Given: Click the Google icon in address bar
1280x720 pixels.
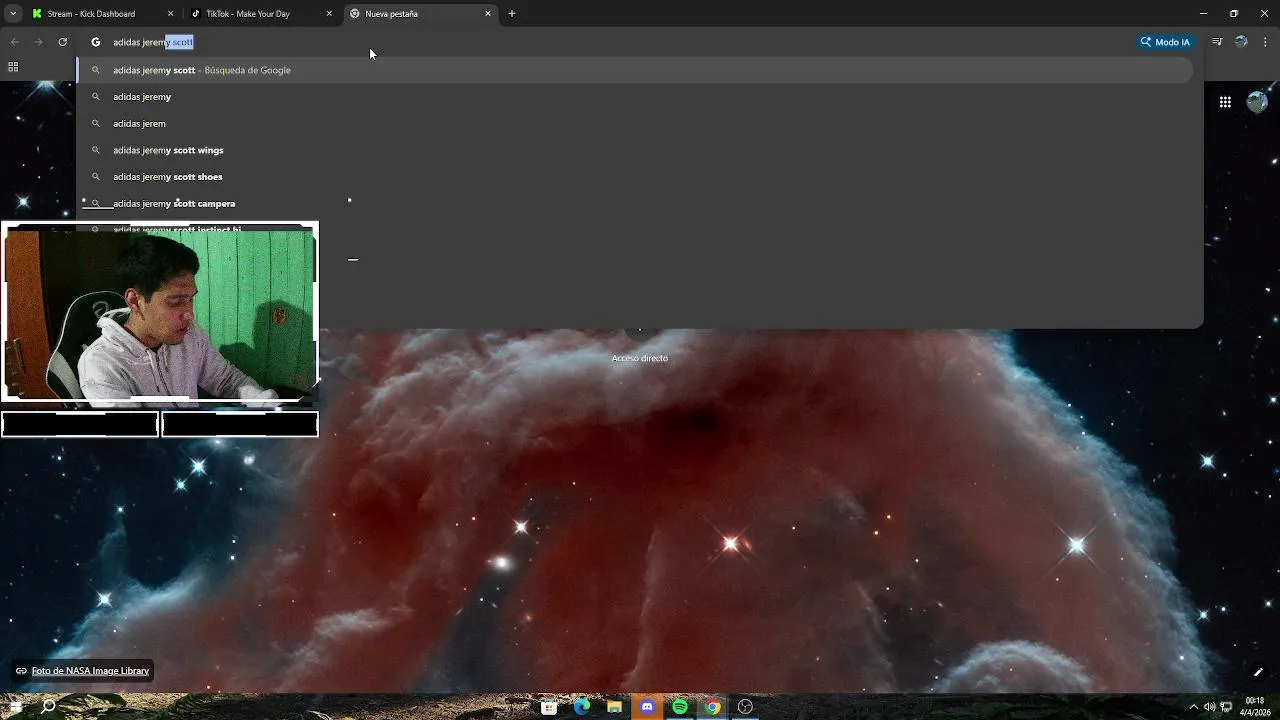Looking at the screenshot, I should click(x=96, y=42).
